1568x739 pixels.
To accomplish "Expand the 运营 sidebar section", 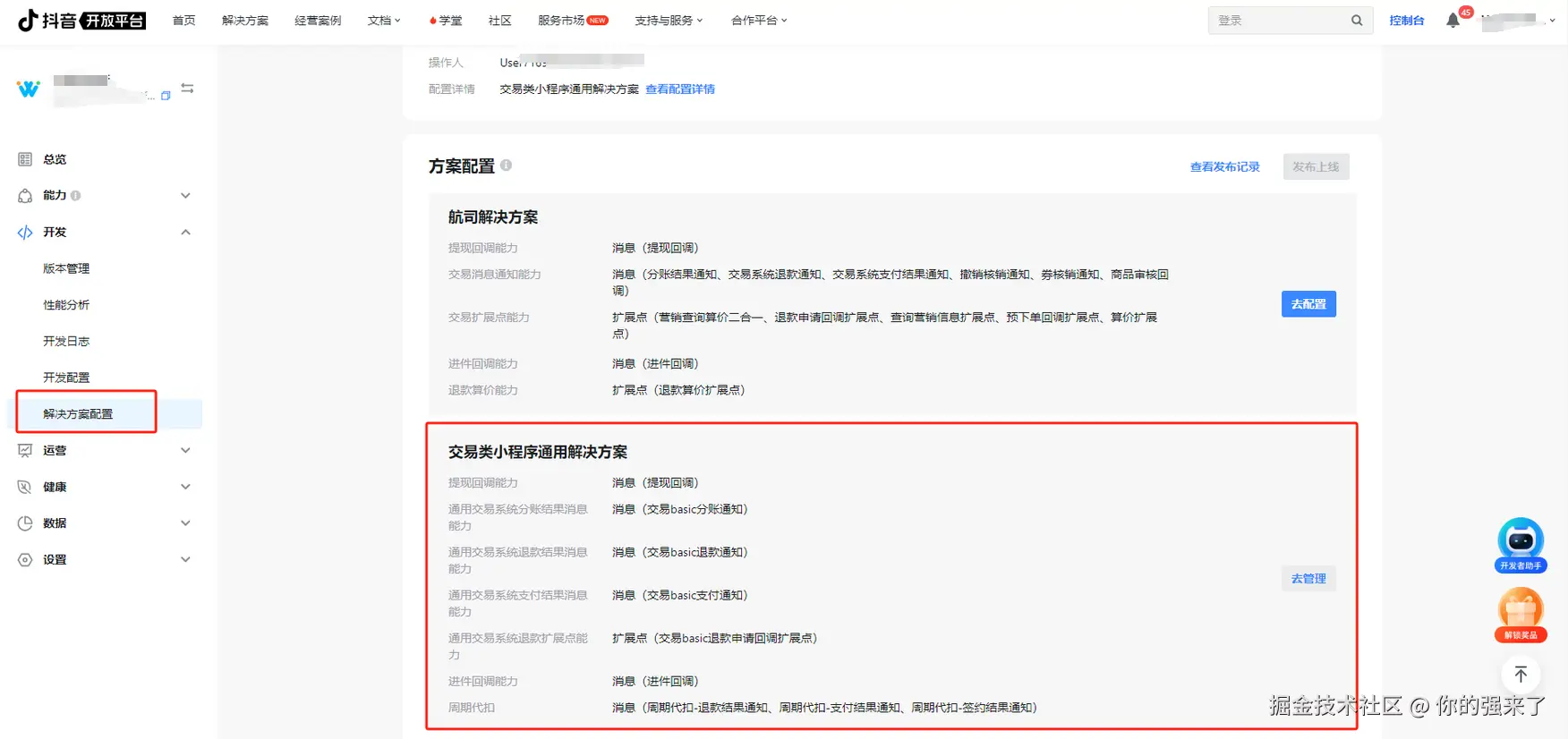I will pos(185,450).
